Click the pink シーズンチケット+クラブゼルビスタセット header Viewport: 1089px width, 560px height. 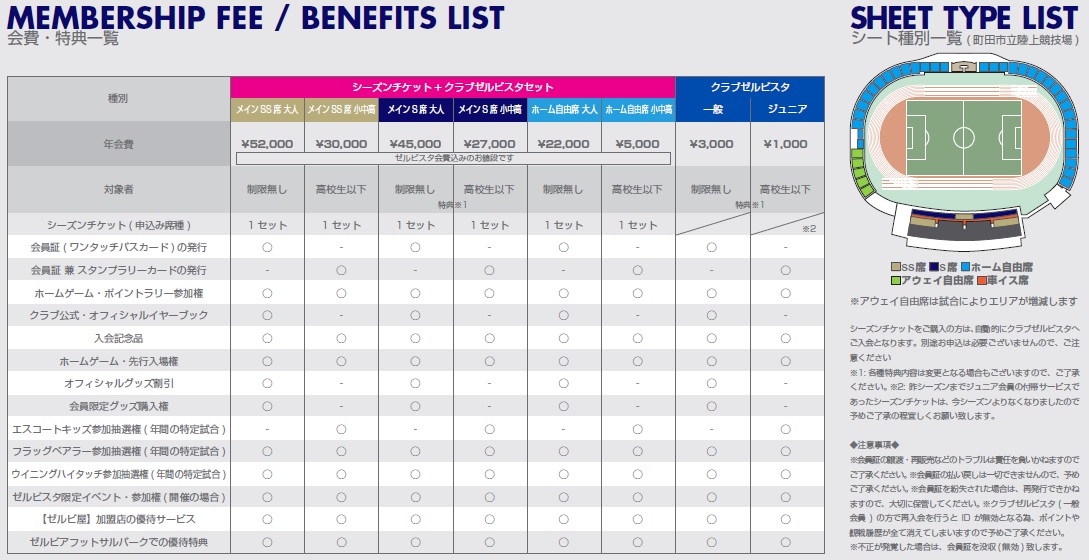pyautogui.click(x=452, y=86)
